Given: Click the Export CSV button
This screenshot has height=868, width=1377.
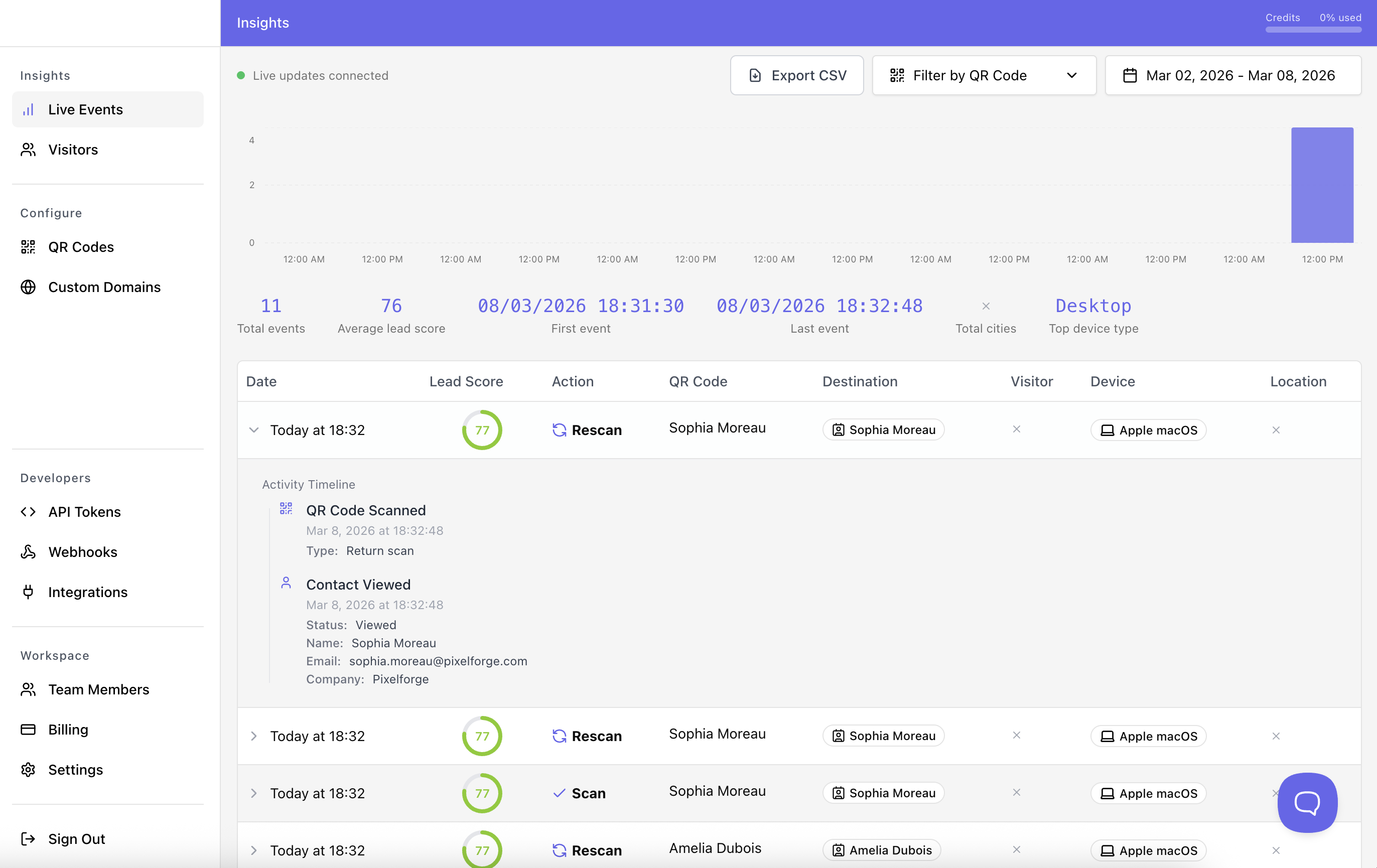Looking at the screenshot, I should (x=796, y=75).
